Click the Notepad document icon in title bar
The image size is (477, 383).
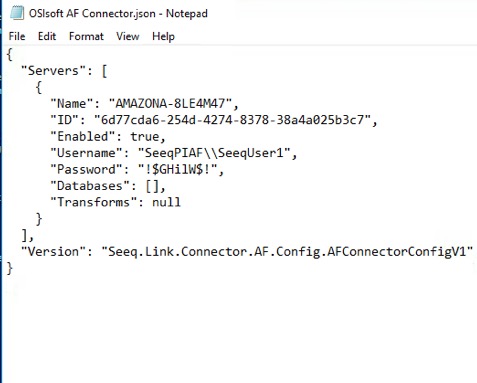pyautogui.click(x=17, y=14)
